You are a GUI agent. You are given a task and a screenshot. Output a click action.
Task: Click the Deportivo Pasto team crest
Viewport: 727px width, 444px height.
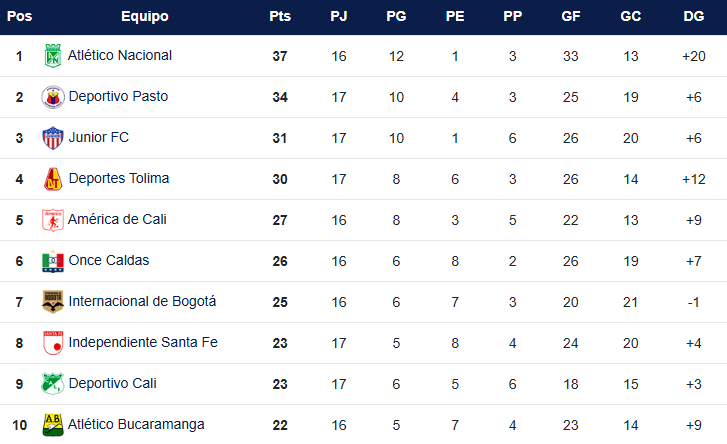pos(52,97)
